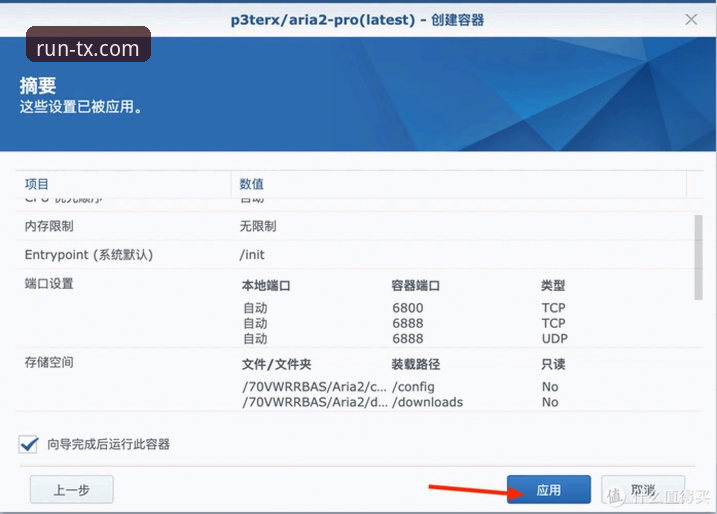Click container port 6888 on the UDP row
Viewport: 717px width, 514px height.
pos(407,338)
